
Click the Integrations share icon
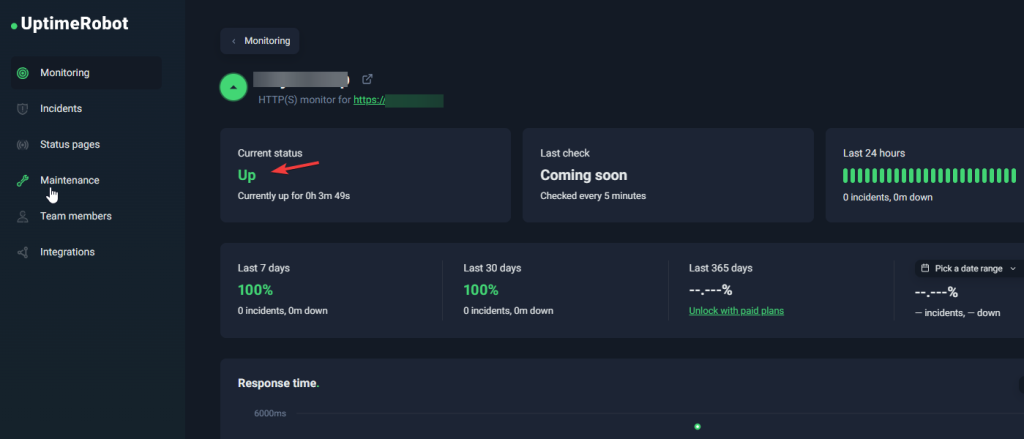(23, 252)
